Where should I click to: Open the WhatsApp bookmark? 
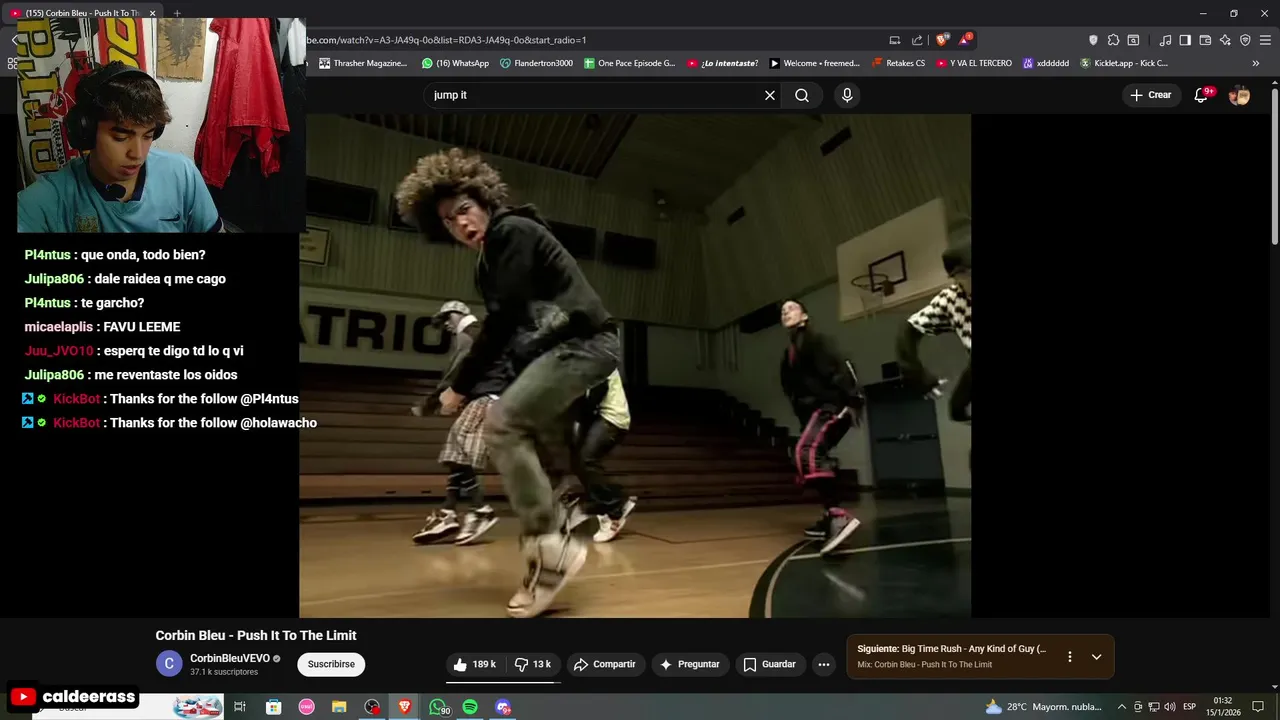pos(455,63)
